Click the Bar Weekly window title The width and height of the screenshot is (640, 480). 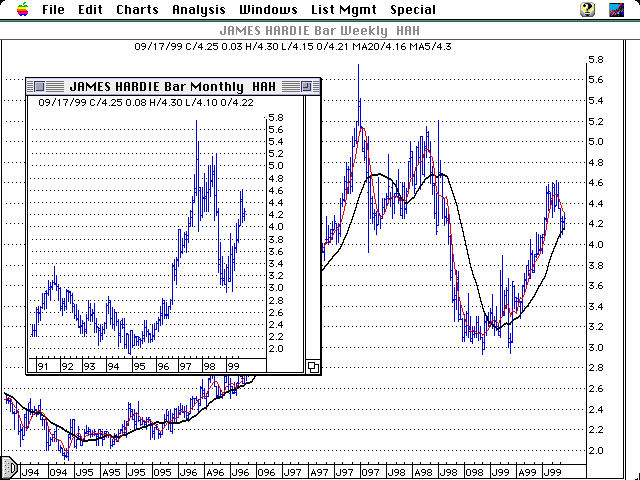pos(320,31)
